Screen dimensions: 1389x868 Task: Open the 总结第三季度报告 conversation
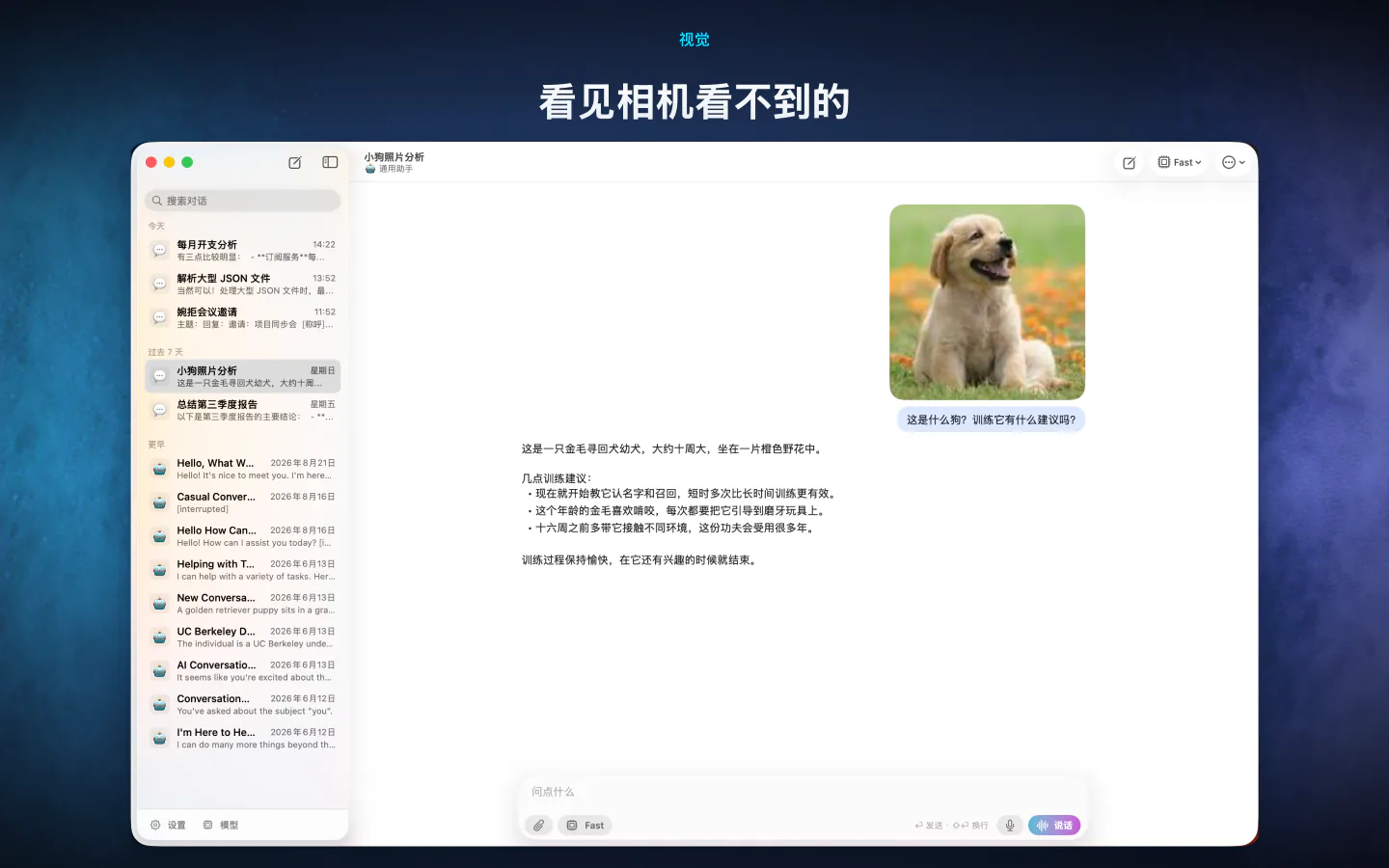coord(243,411)
